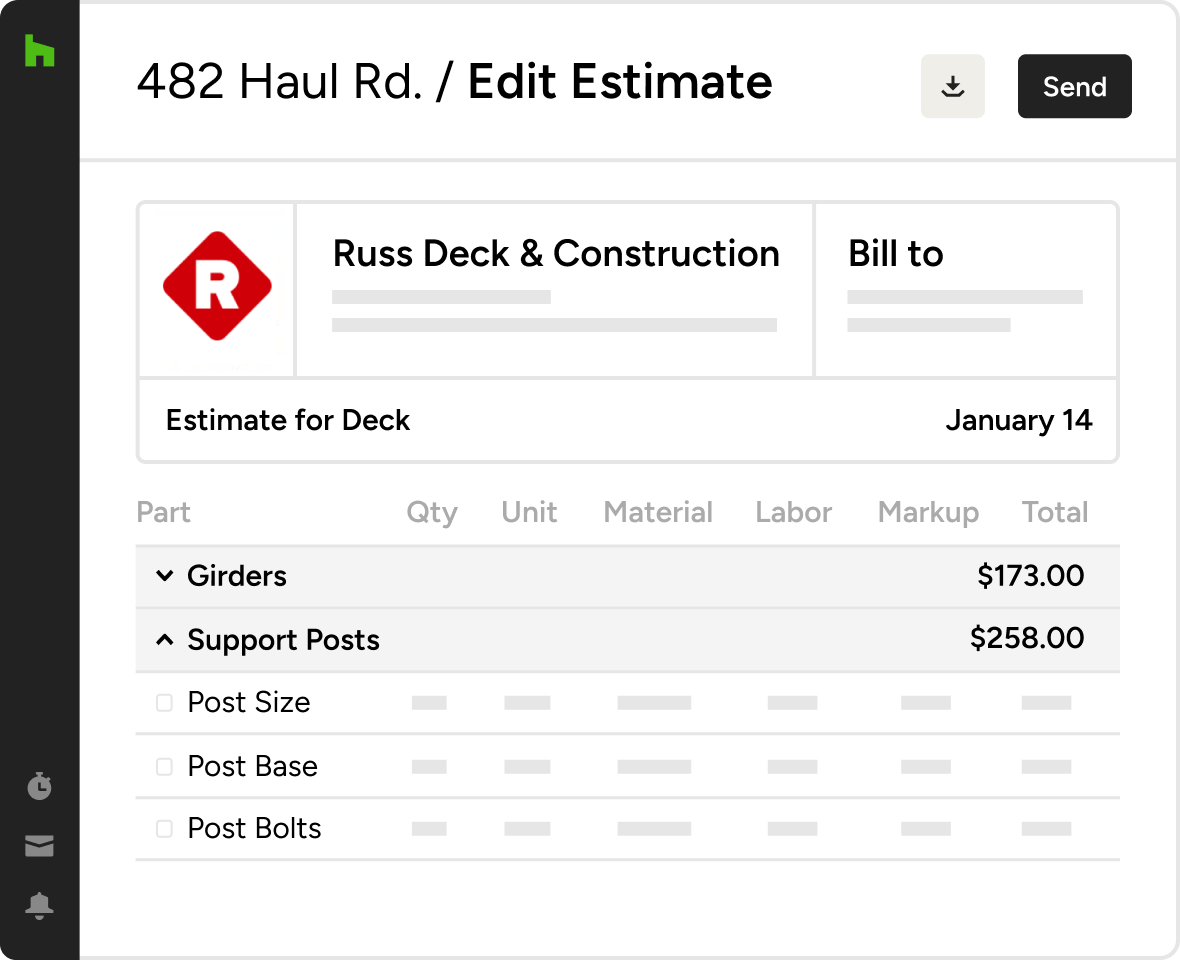
Task: Open the timer stopwatch icon in sidebar
Action: pyautogui.click(x=39, y=786)
